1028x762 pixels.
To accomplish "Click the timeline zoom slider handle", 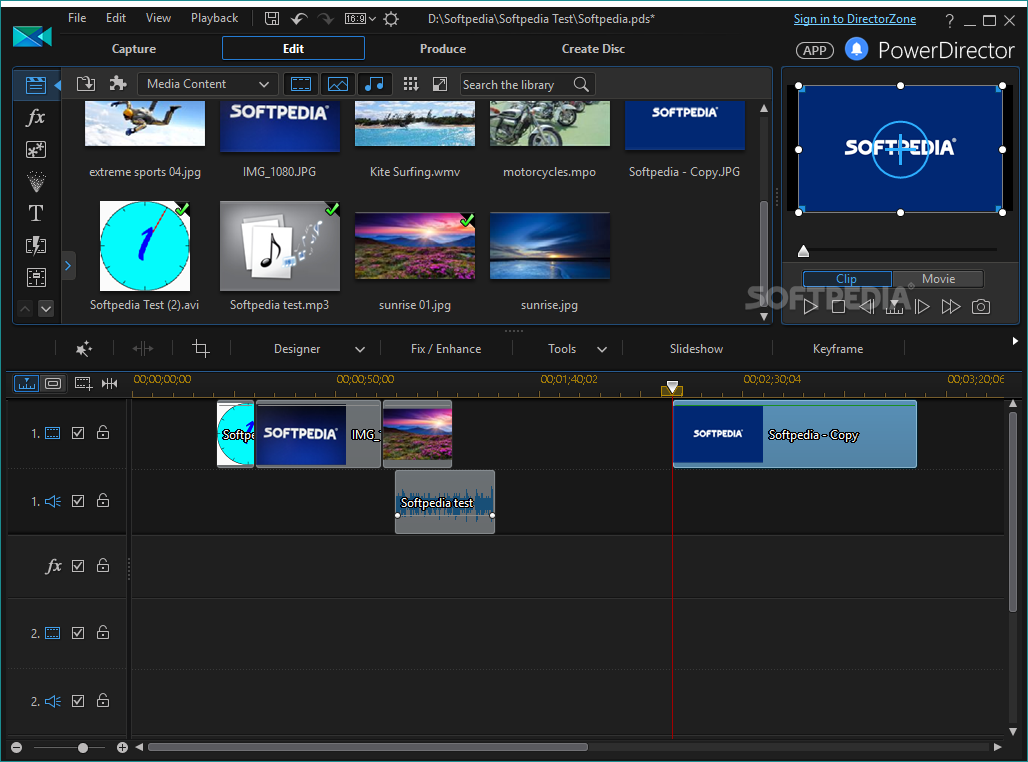I will [83, 748].
